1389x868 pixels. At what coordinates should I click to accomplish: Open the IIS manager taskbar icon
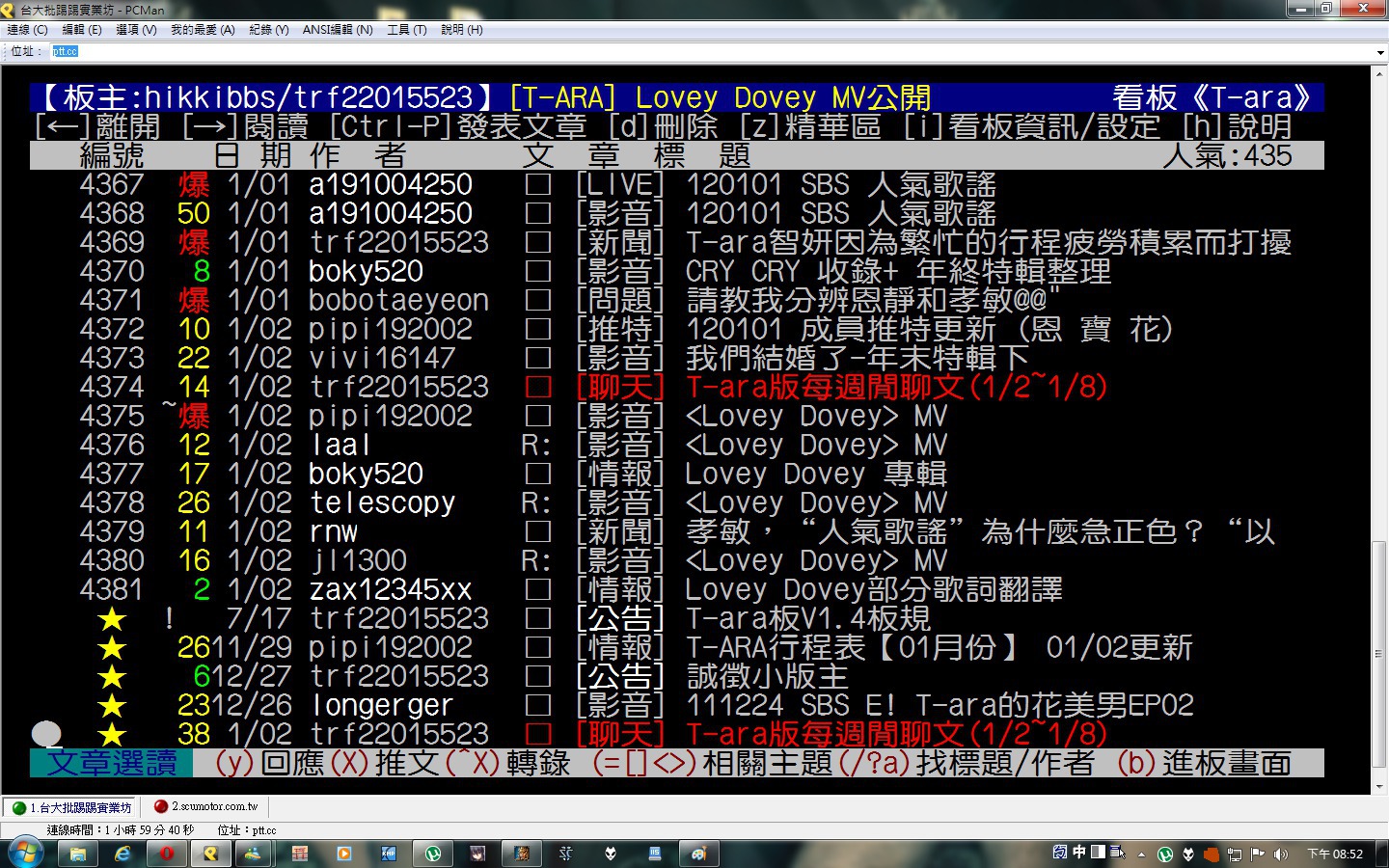(x=655, y=854)
